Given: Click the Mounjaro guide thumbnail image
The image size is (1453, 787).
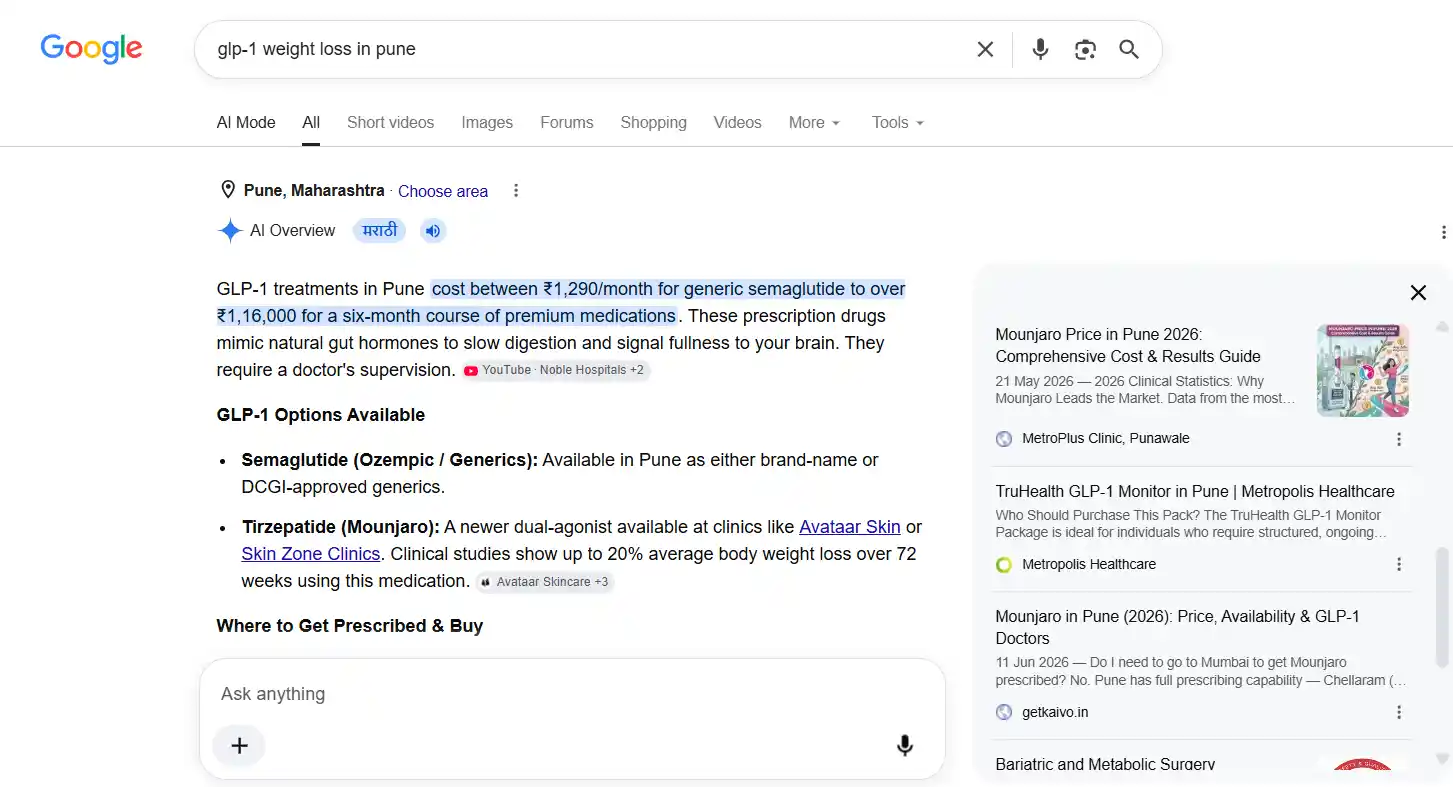Looking at the screenshot, I should (1363, 370).
